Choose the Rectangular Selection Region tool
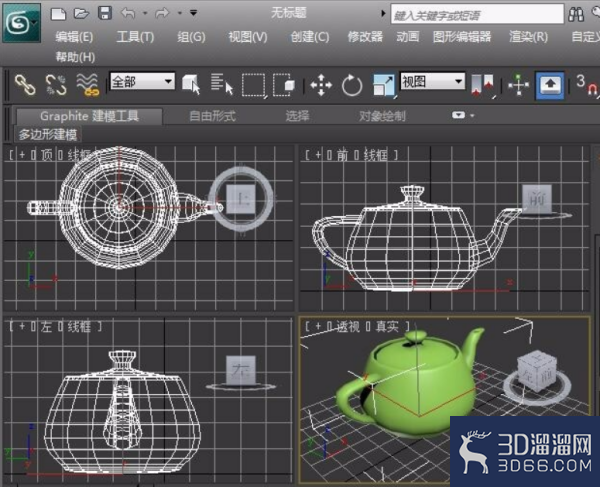 (254, 85)
